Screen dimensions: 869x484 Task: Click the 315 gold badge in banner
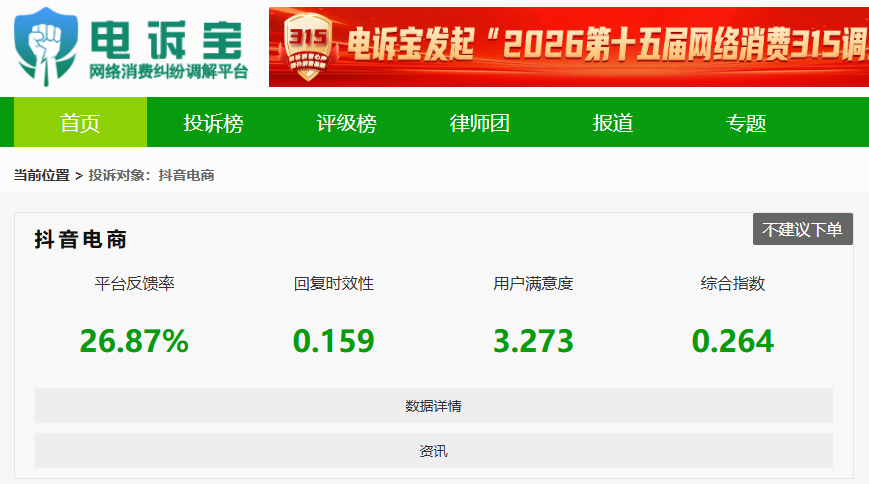click(x=308, y=47)
